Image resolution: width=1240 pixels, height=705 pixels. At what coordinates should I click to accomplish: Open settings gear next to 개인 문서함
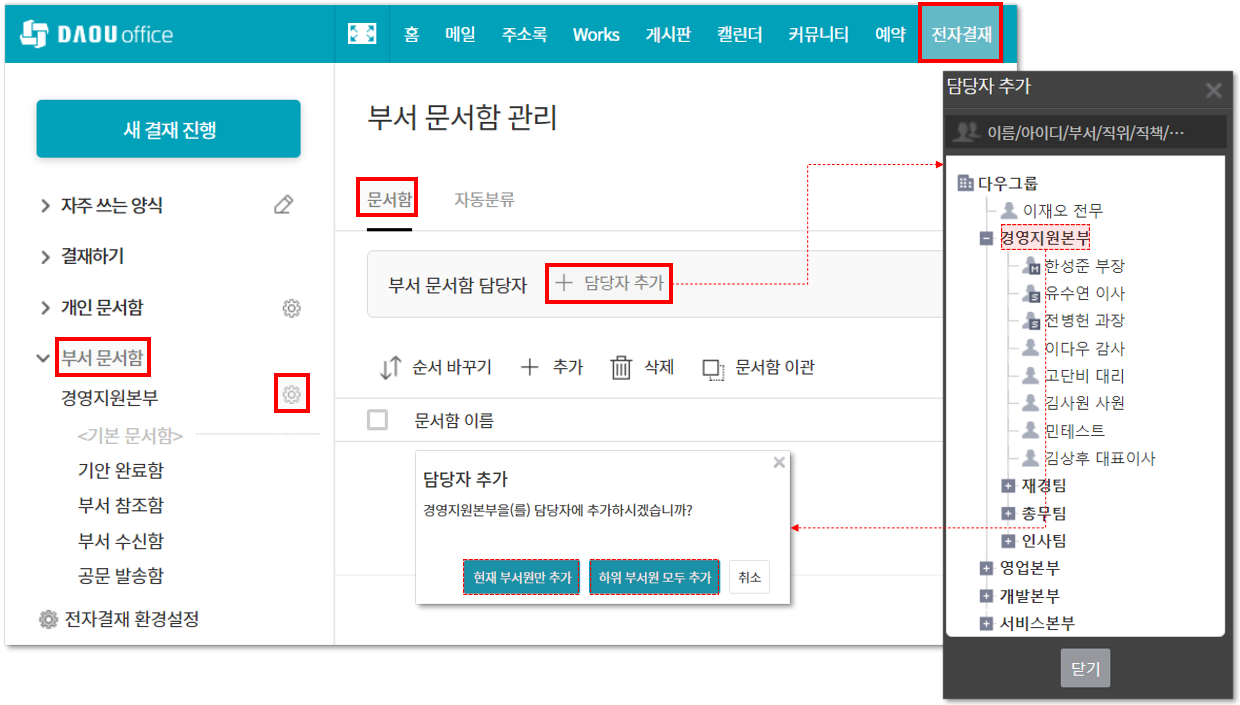click(292, 308)
